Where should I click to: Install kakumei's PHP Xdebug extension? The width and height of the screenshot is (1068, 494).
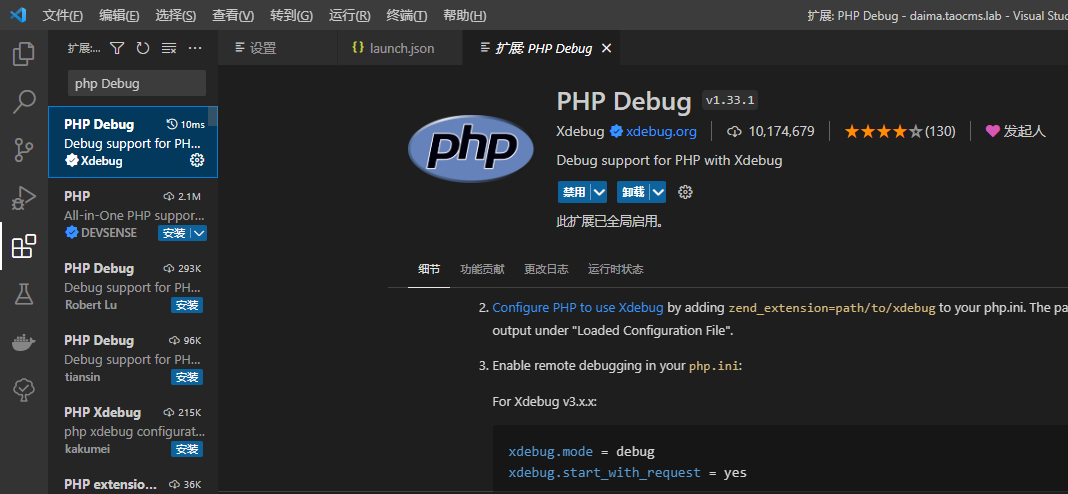pos(187,449)
